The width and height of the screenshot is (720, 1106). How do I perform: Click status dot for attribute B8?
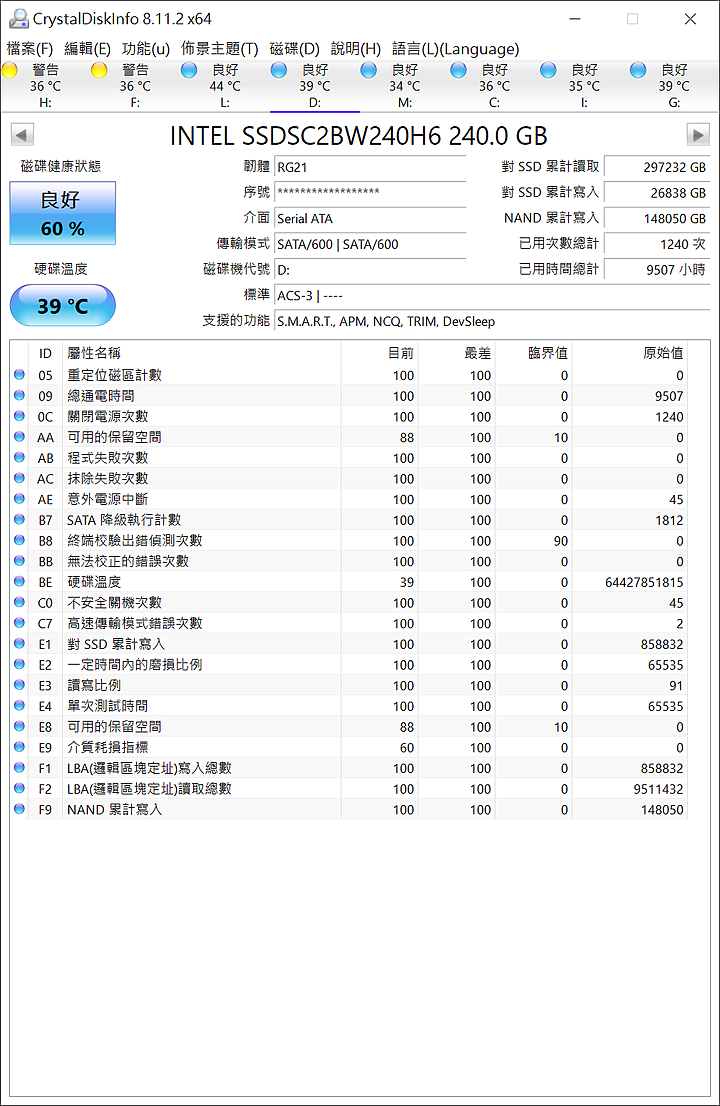(19, 540)
